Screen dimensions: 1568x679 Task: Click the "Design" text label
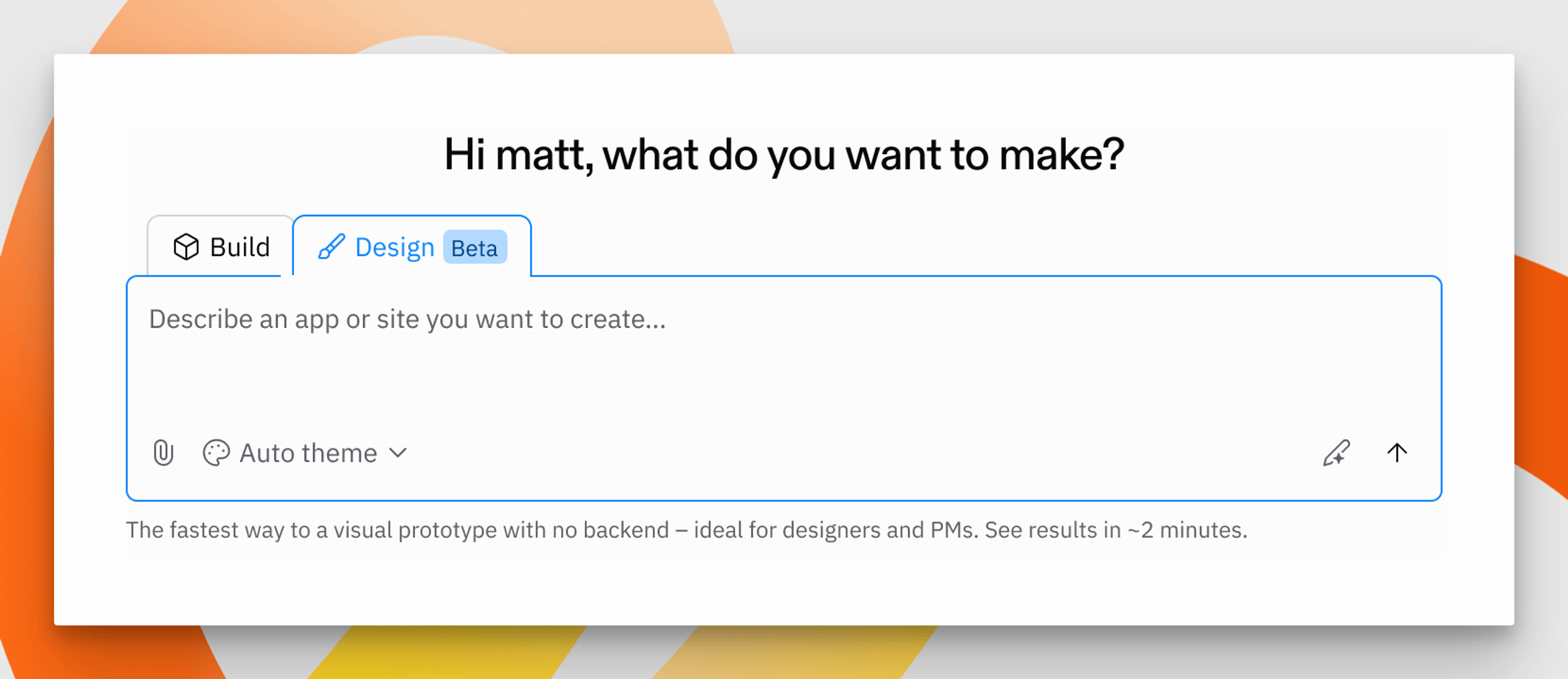click(x=394, y=247)
